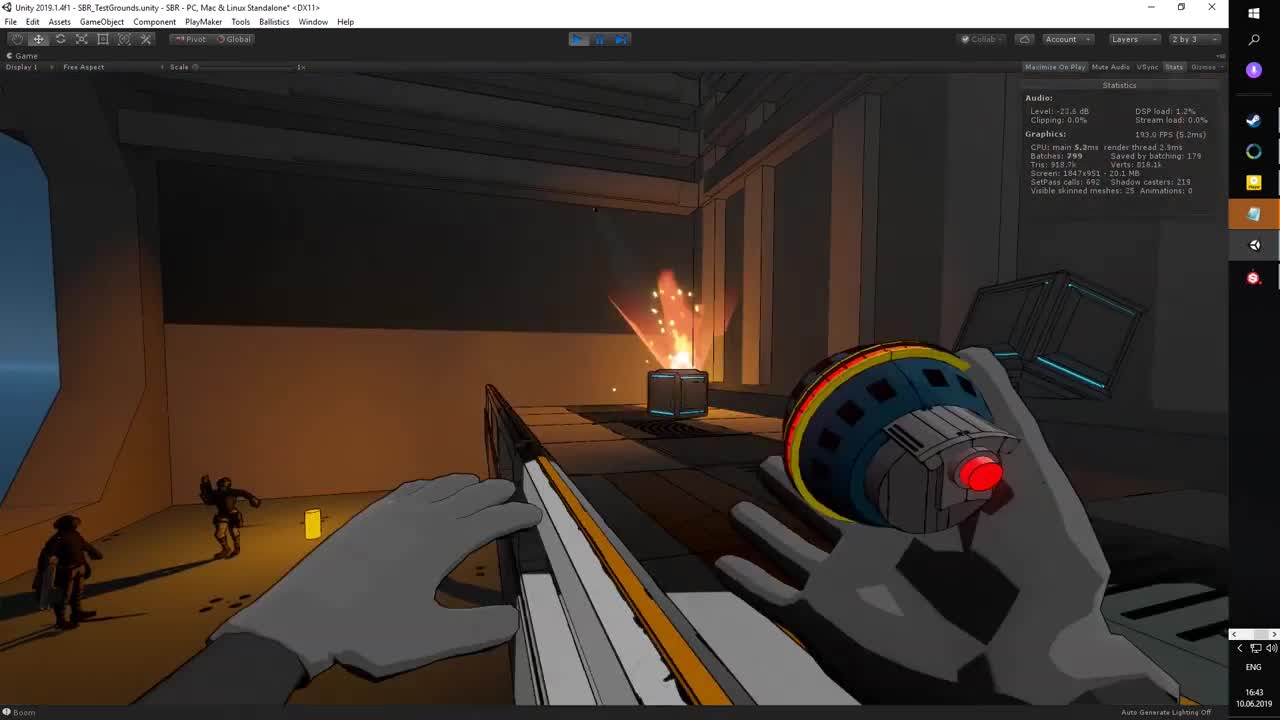Open the Free Aspect dropdown
The height and width of the screenshot is (720, 1280).
[112, 67]
